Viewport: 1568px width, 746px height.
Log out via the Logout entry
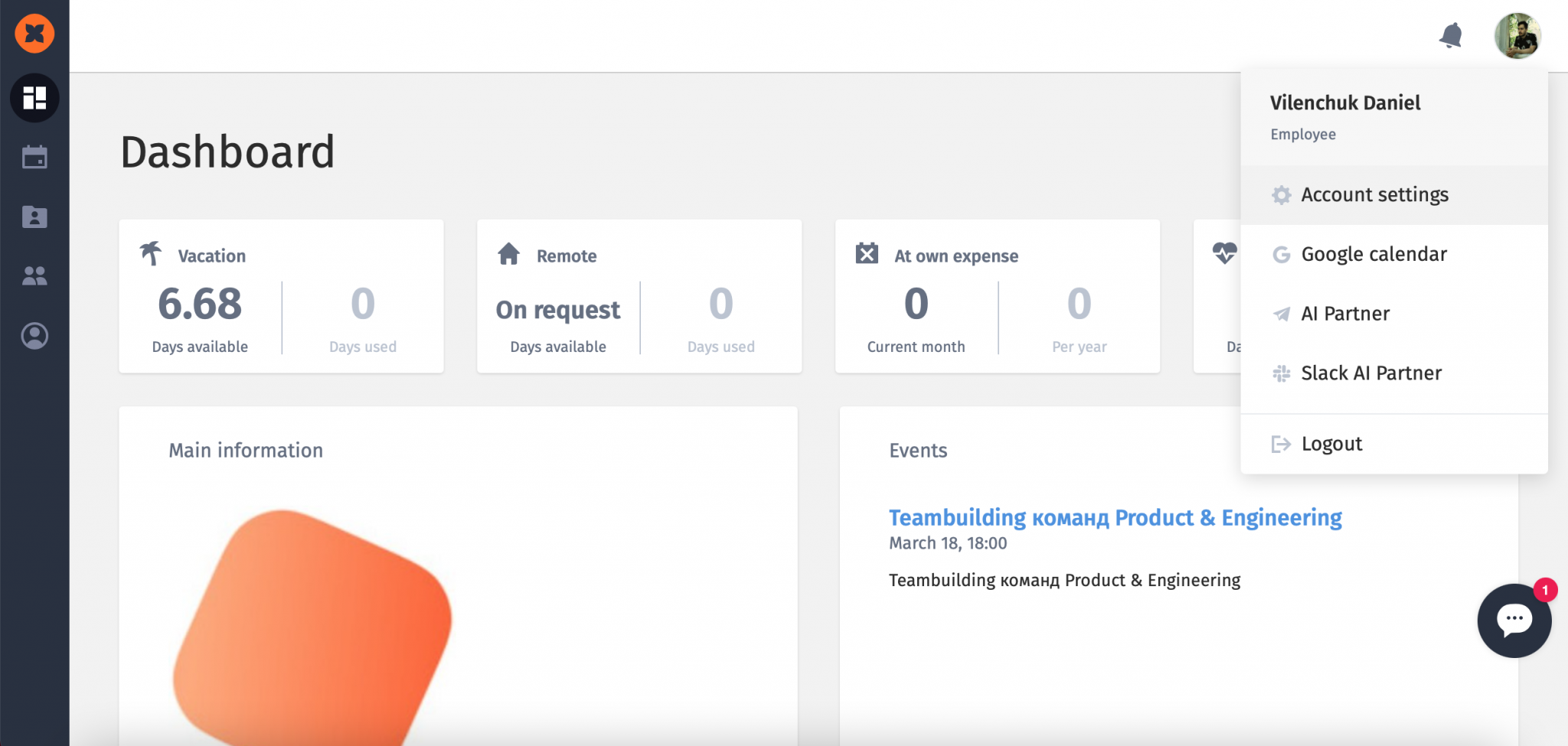(1394, 444)
